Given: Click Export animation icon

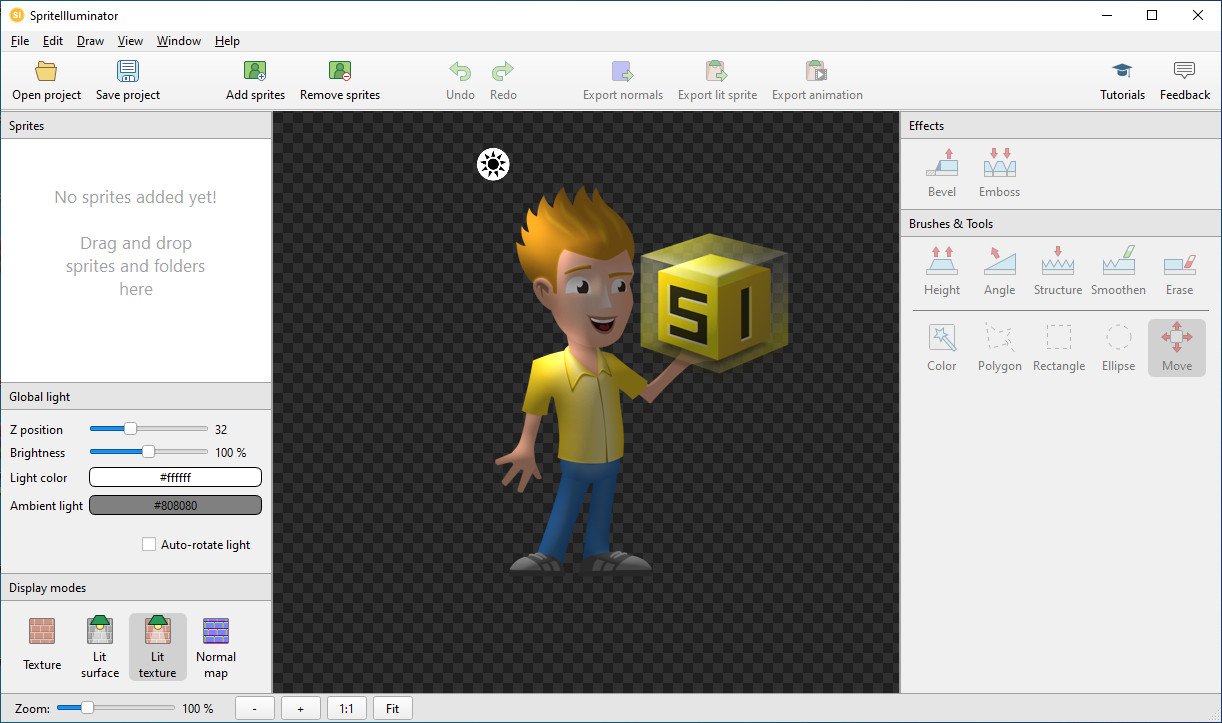Looking at the screenshot, I should 817,72.
